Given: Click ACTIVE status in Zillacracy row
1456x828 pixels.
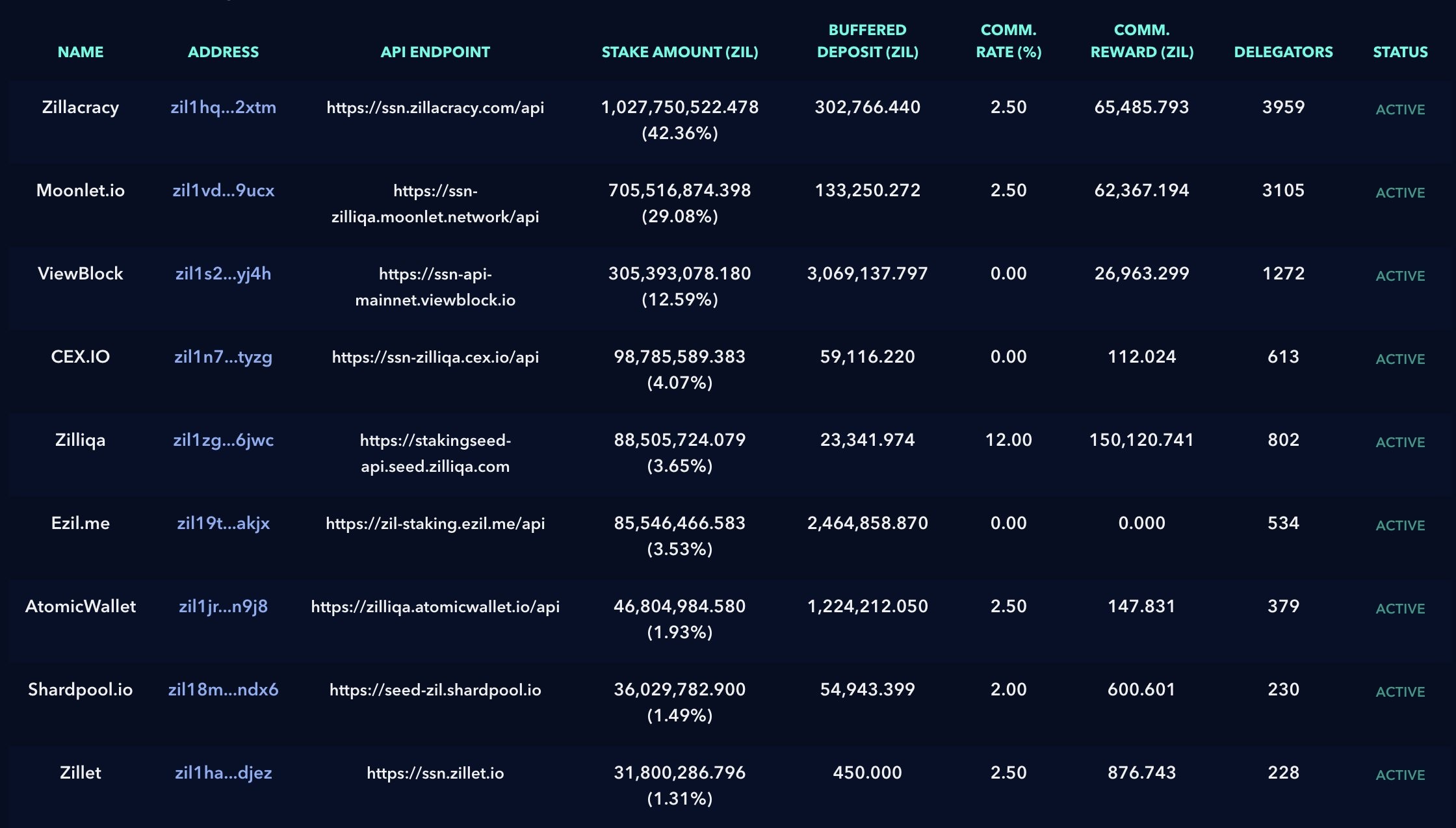Looking at the screenshot, I should click(x=1400, y=110).
